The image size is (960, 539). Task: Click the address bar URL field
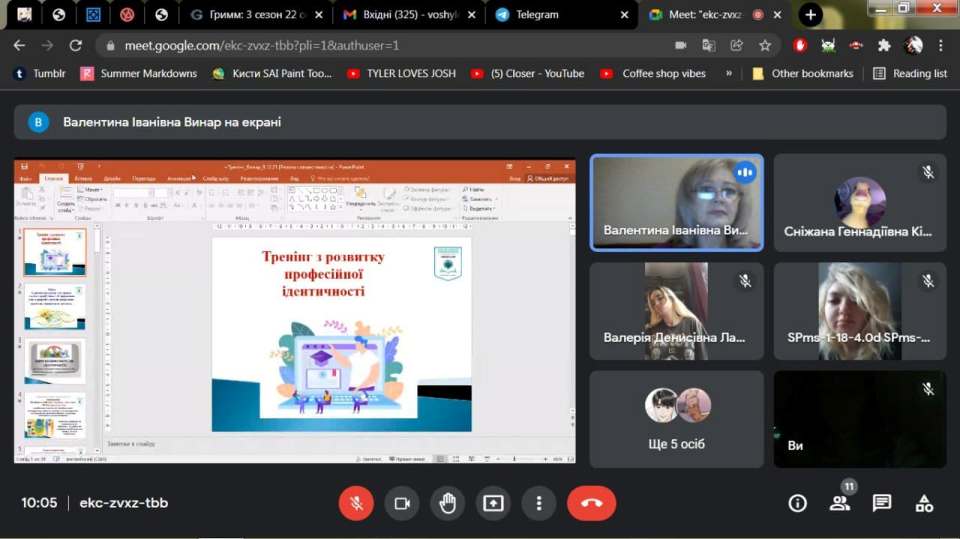(x=380, y=45)
